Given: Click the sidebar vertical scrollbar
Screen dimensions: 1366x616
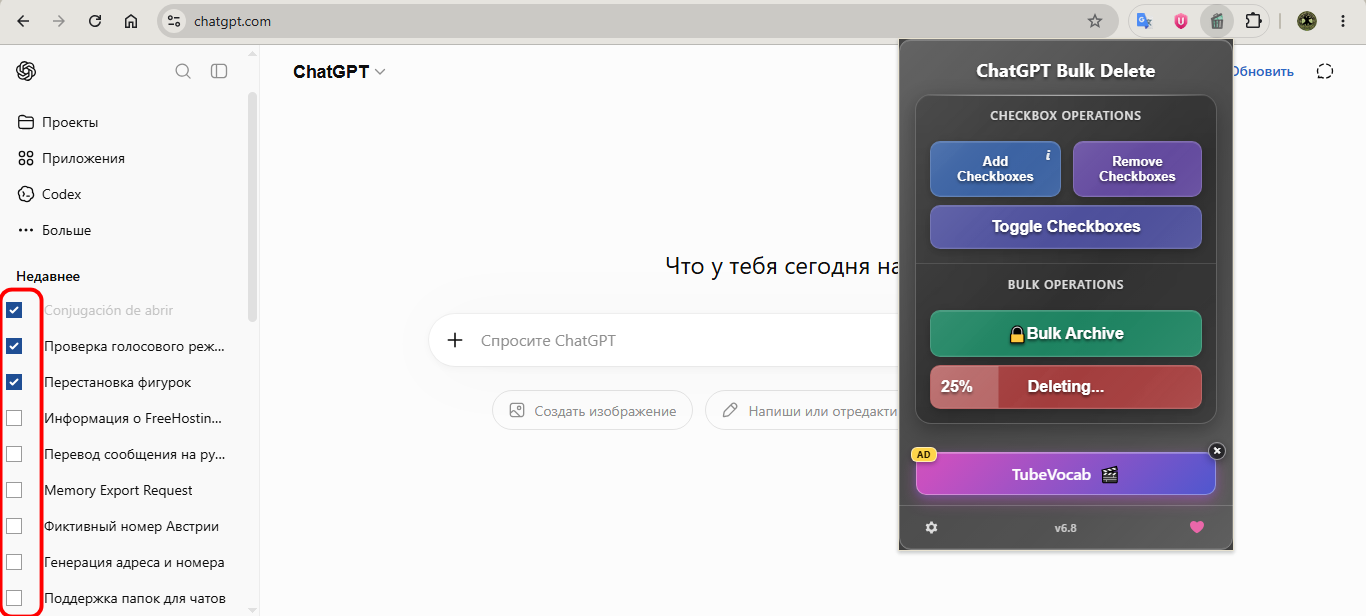Looking at the screenshot, I should point(252,207).
